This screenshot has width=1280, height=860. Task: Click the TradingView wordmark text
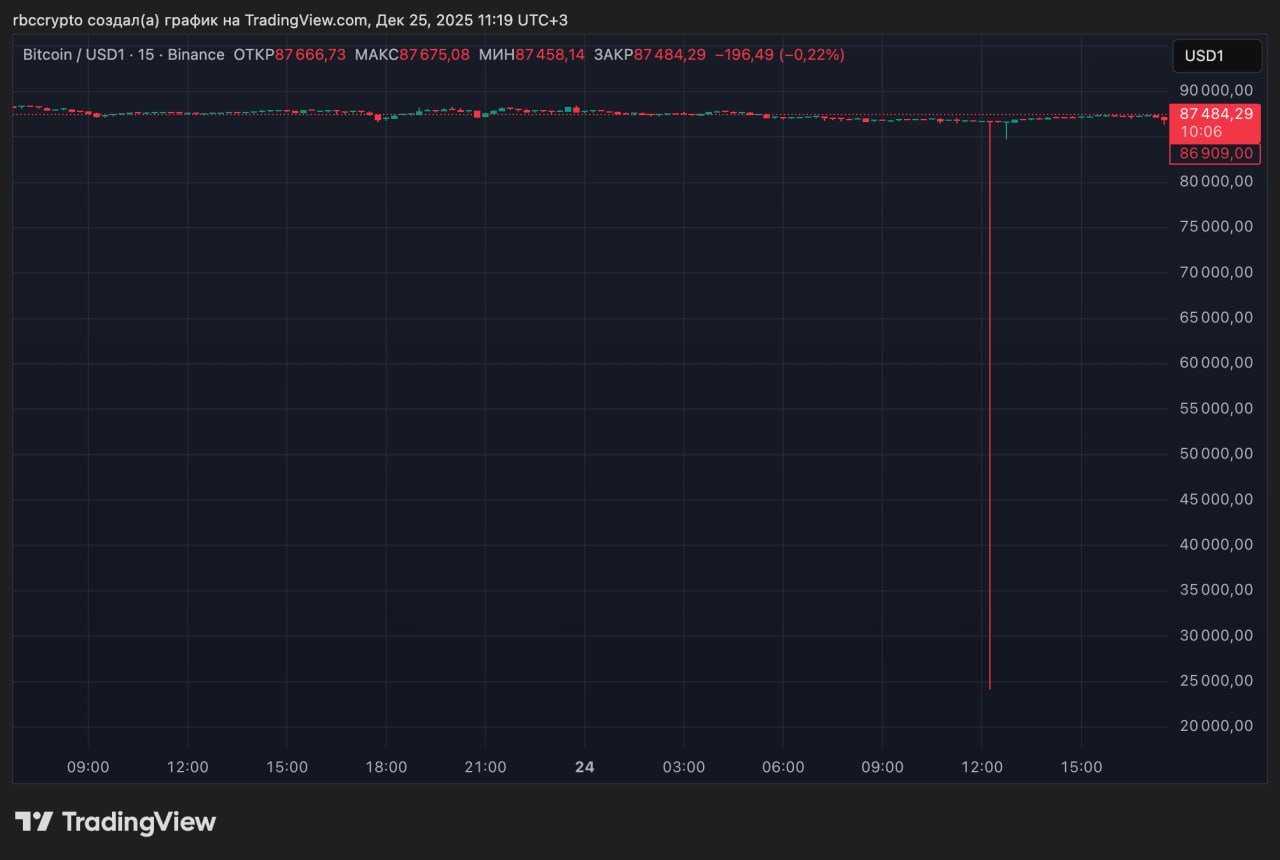click(x=139, y=822)
